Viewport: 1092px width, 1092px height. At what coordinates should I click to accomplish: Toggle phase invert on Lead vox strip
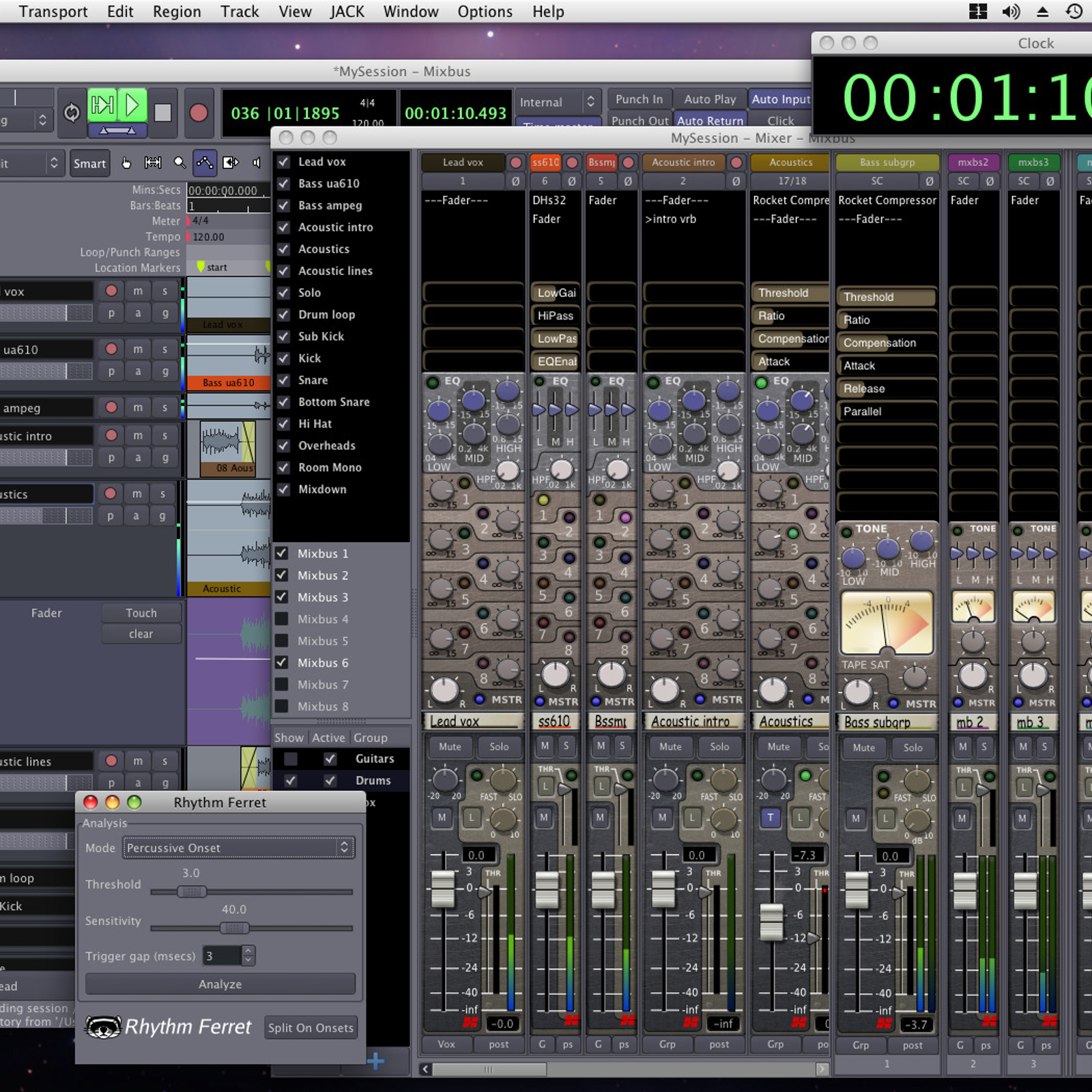coord(515,182)
